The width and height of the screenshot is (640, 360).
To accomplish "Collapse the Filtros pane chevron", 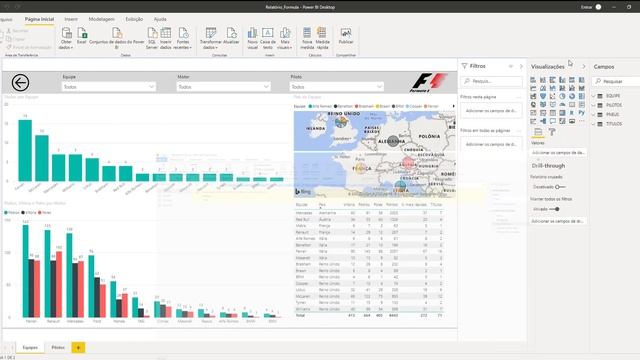I will click(521, 66).
